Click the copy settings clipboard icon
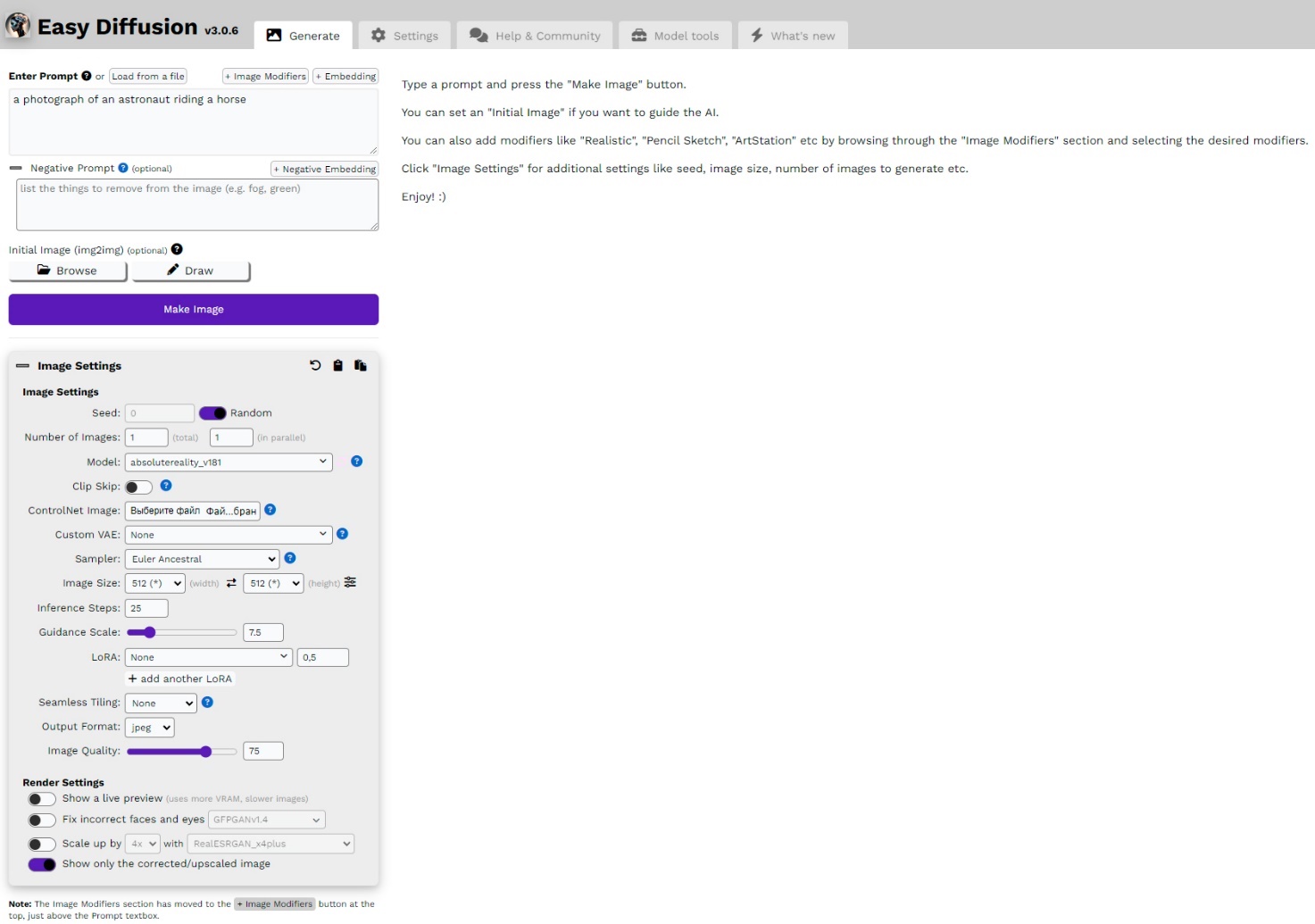1315x924 pixels. pos(337,365)
